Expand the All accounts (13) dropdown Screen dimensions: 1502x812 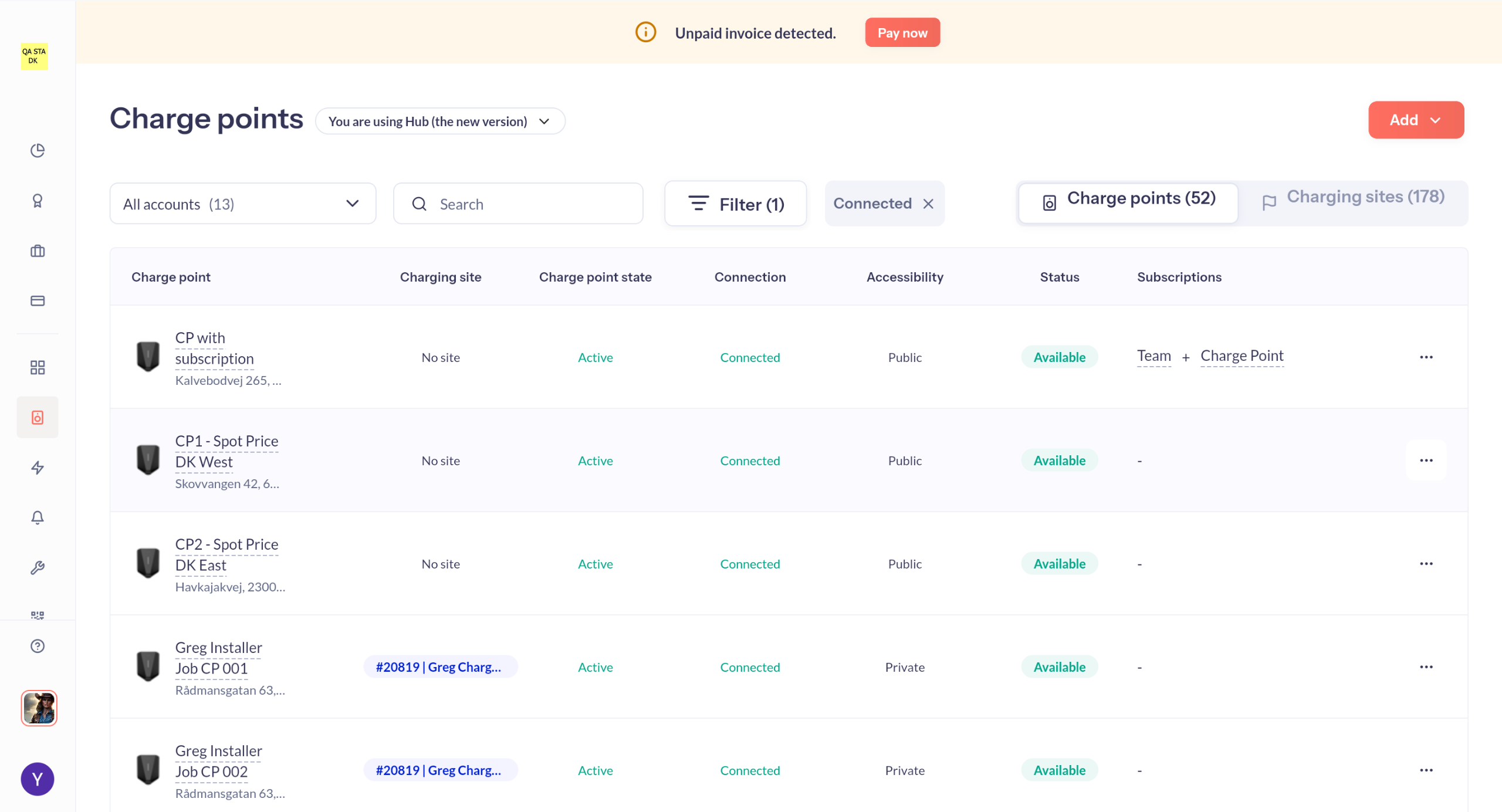point(242,204)
